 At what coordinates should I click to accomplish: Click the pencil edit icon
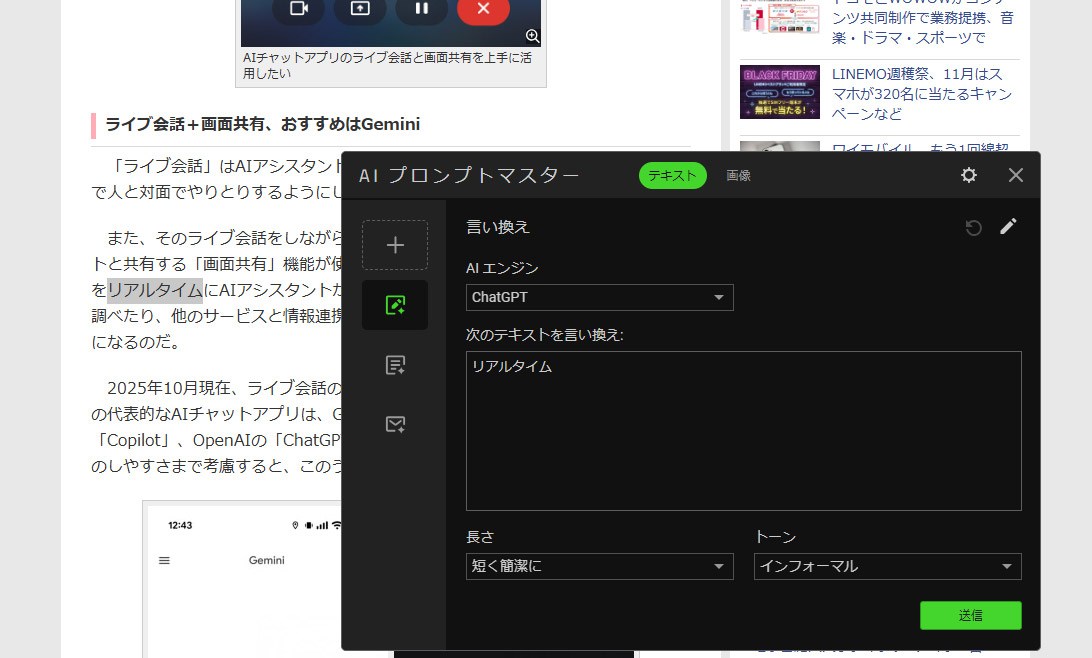[1008, 226]
